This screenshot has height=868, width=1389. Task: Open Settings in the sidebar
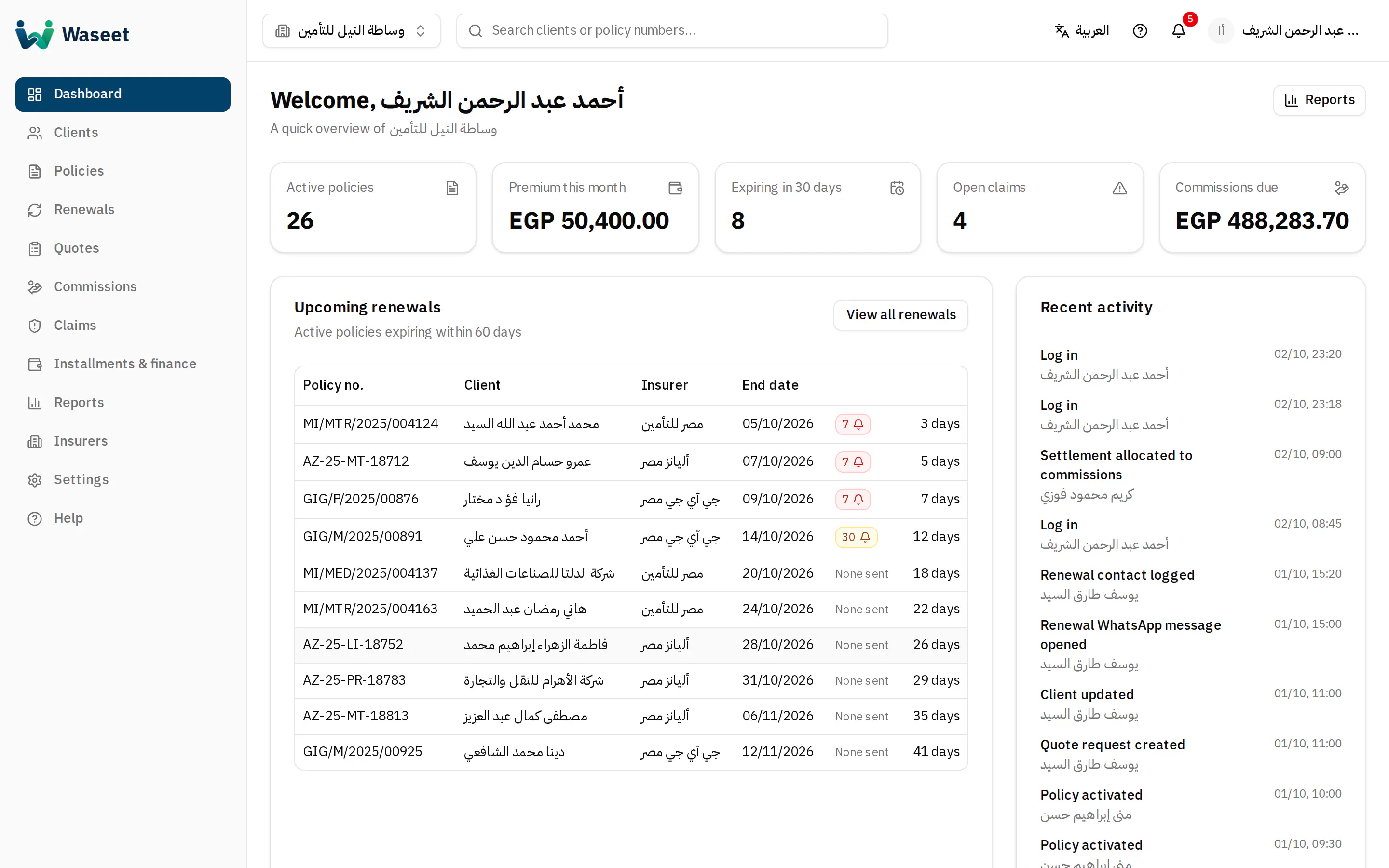point(123,480)
